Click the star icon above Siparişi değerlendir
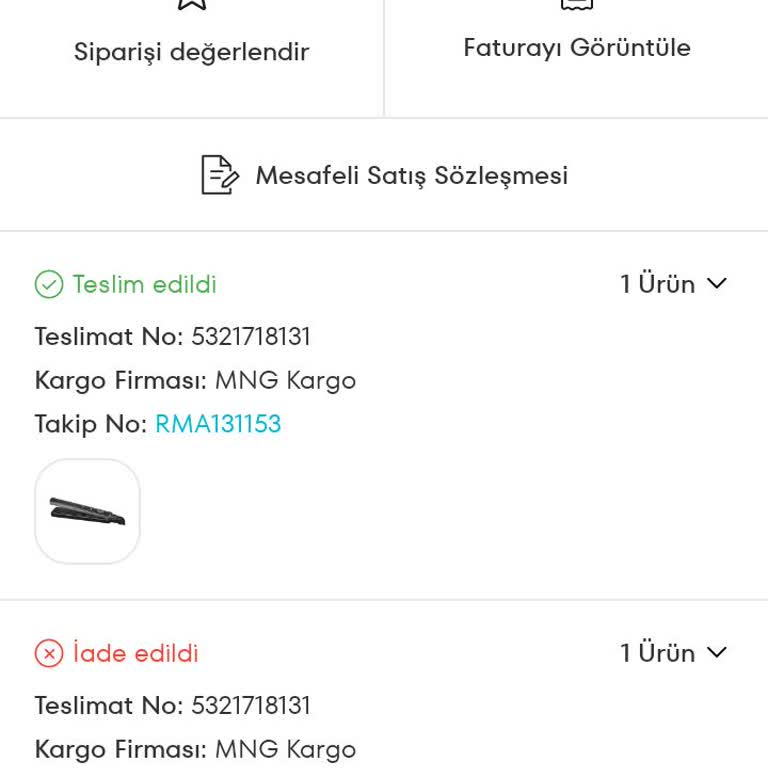 point(191,3)
